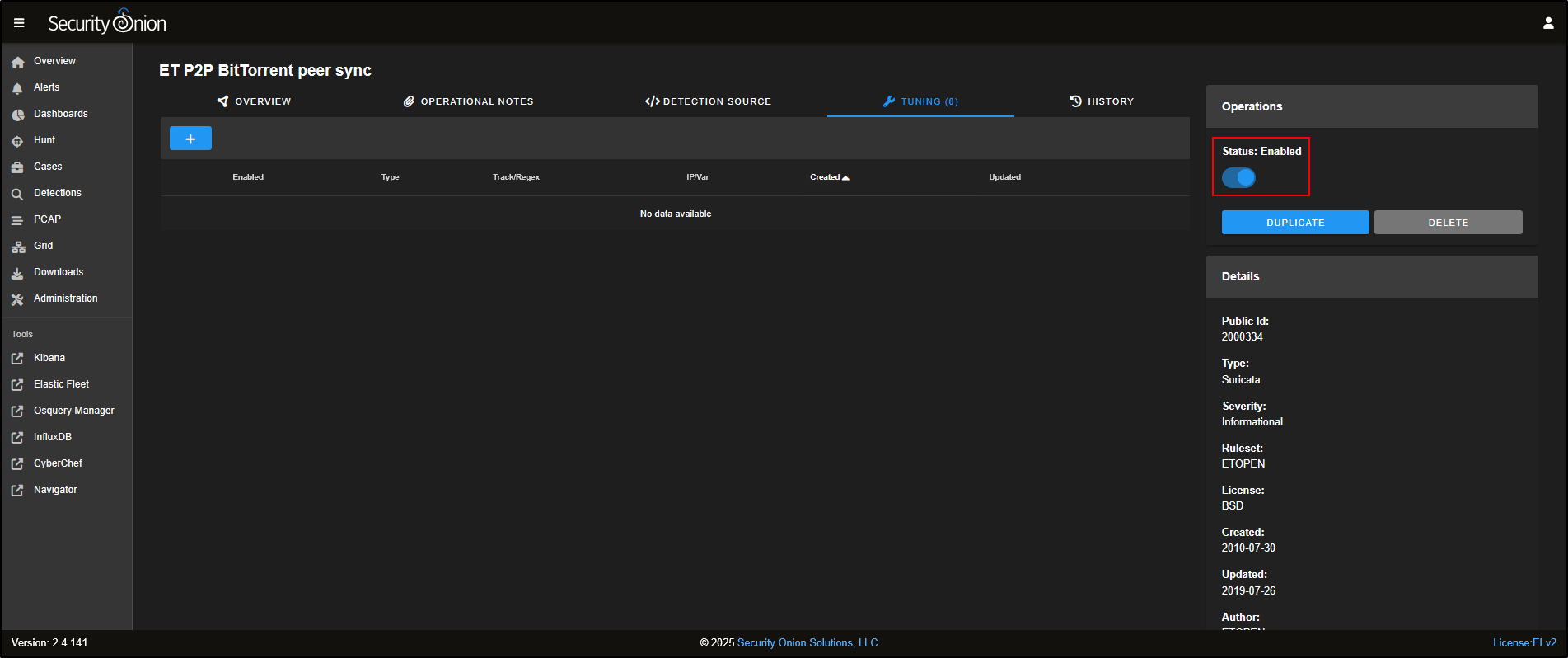1568x658 pixels.
Task: Open Cases via the briefcase icon
Action: tap(17, 167)
